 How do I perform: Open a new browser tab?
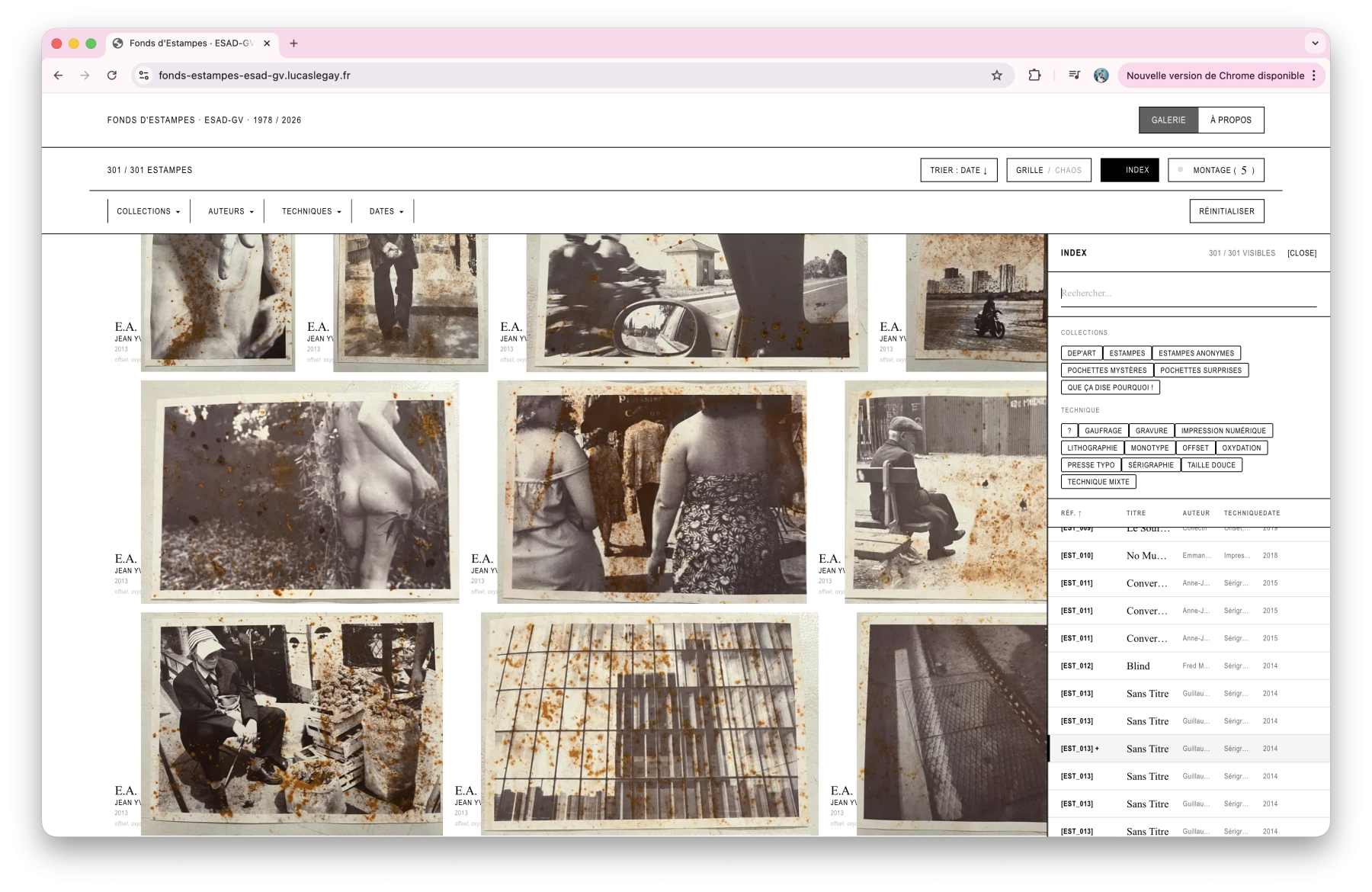293,43
